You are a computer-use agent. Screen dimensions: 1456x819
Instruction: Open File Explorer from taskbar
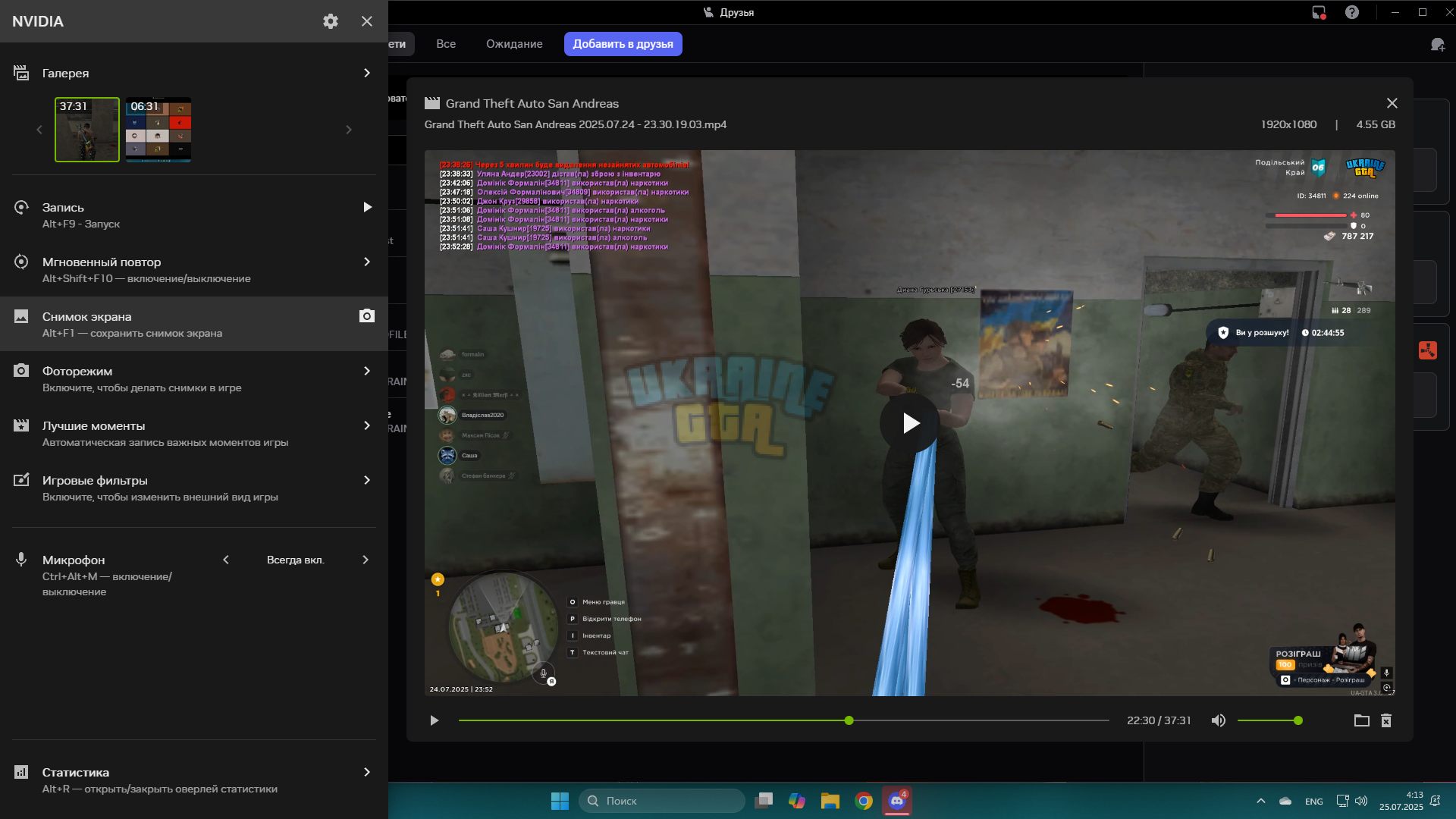pyautogui.click(x=830, y=801)
